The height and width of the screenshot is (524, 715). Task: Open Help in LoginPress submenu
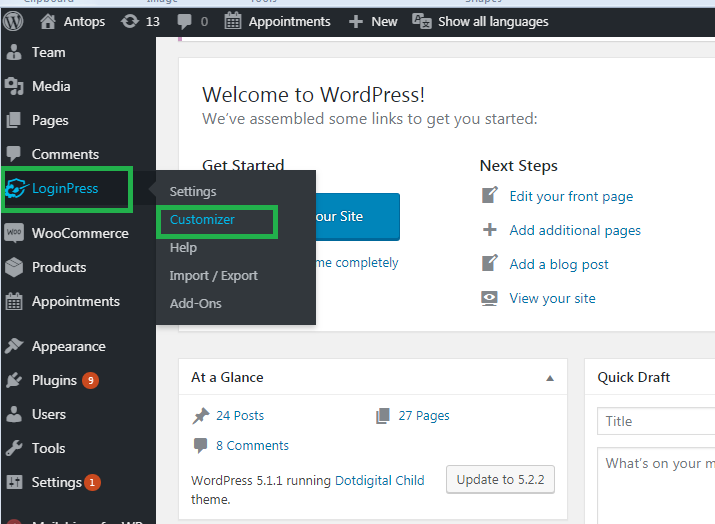183,248
